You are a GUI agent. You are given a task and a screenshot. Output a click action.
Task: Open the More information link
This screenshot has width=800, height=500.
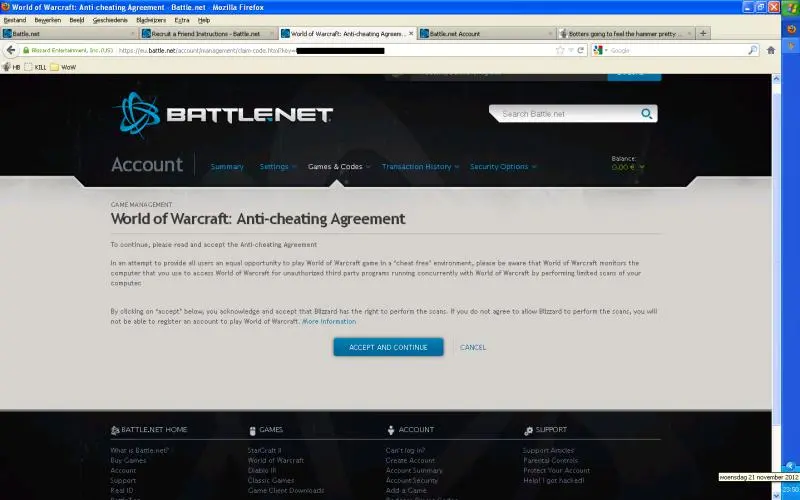pyautogui.click(x=329, y=321)
